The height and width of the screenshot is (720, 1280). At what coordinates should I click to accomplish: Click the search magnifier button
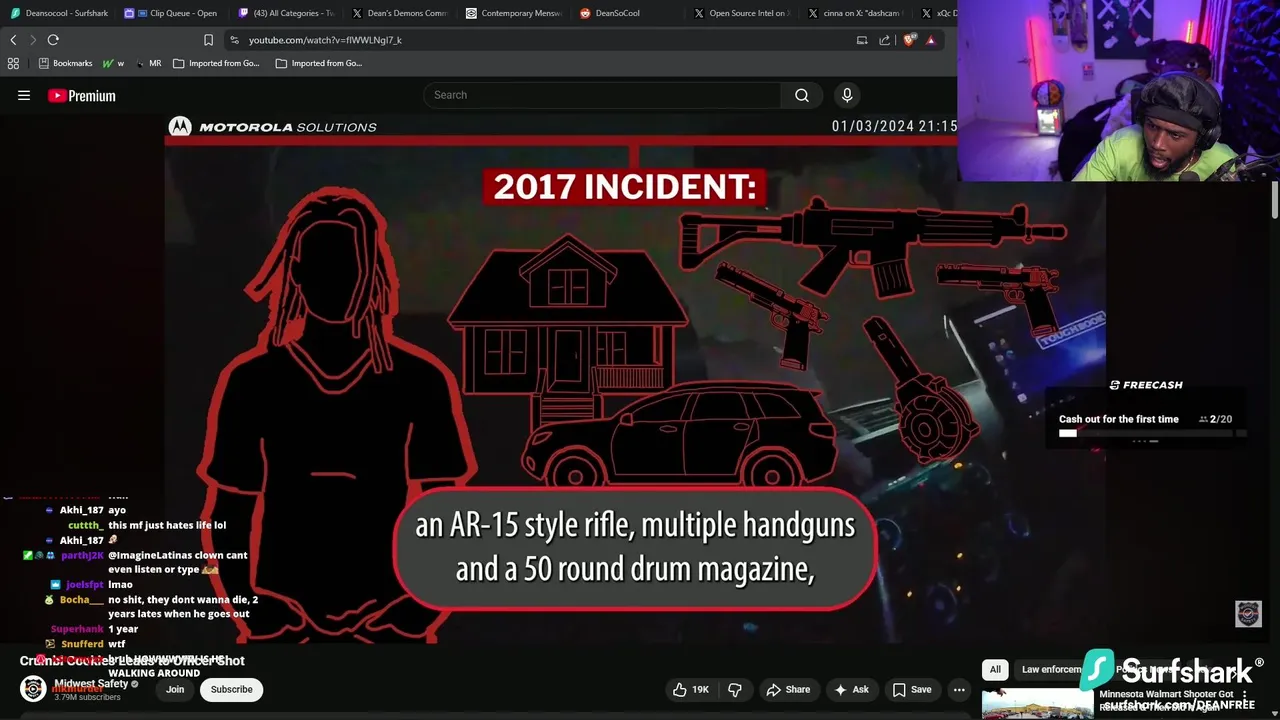coord(802,95)
